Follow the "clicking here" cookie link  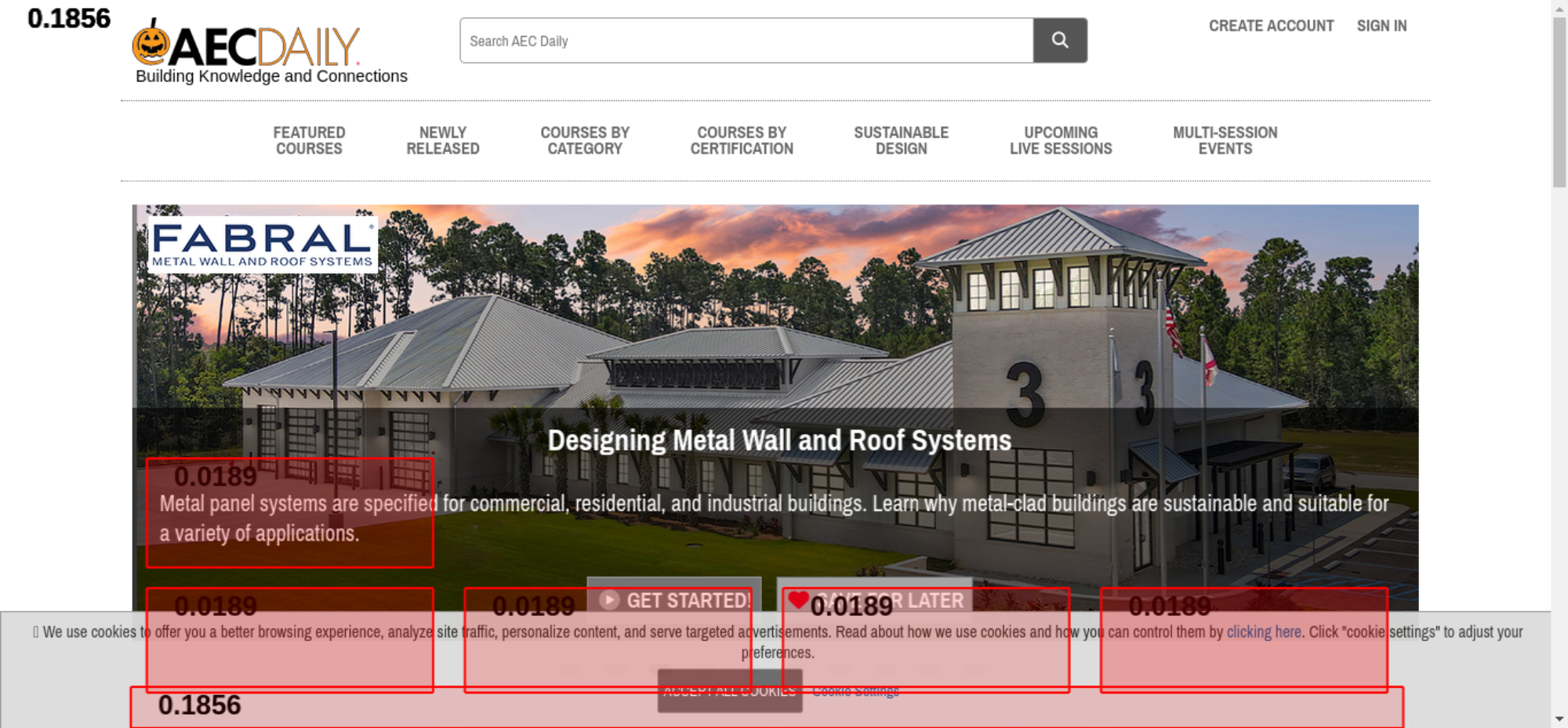coord(1263,632)
